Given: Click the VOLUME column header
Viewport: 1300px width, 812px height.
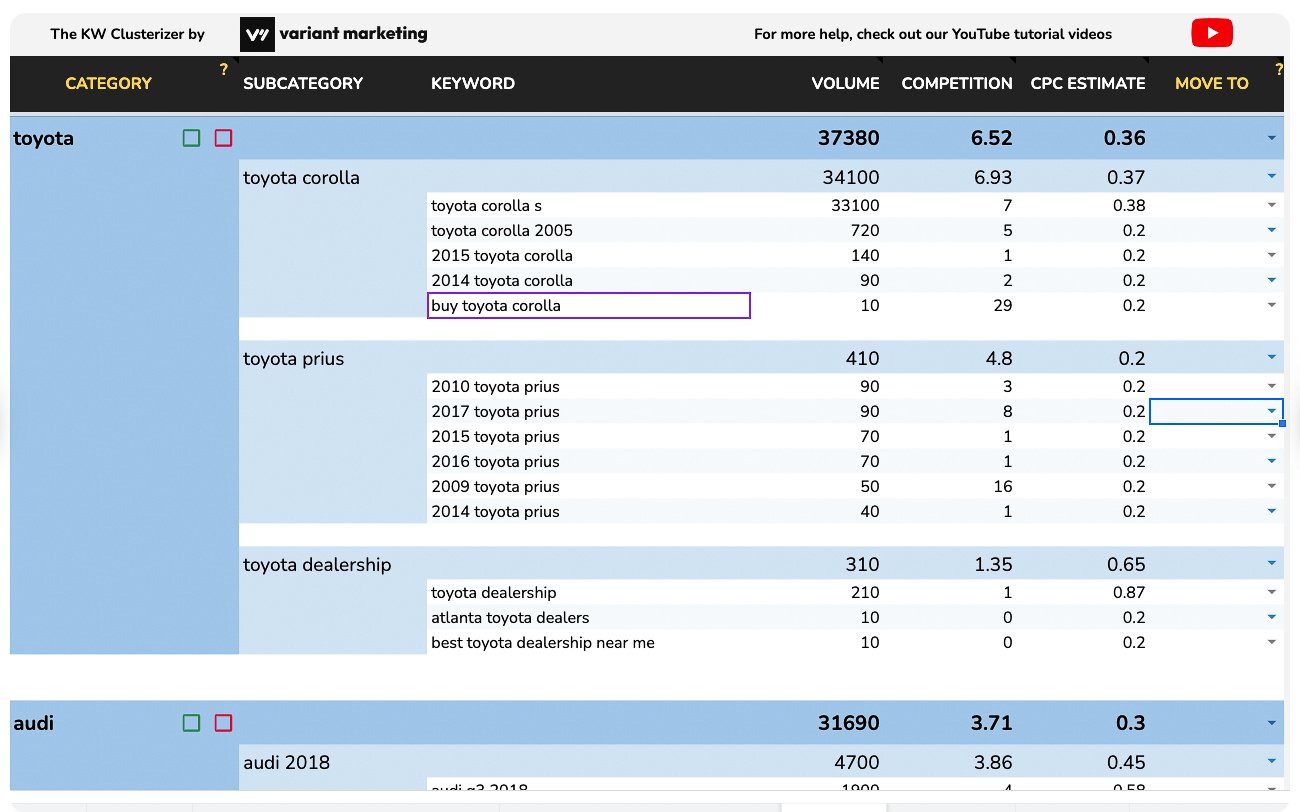Looking at the screenshot, I should [845, 83].
